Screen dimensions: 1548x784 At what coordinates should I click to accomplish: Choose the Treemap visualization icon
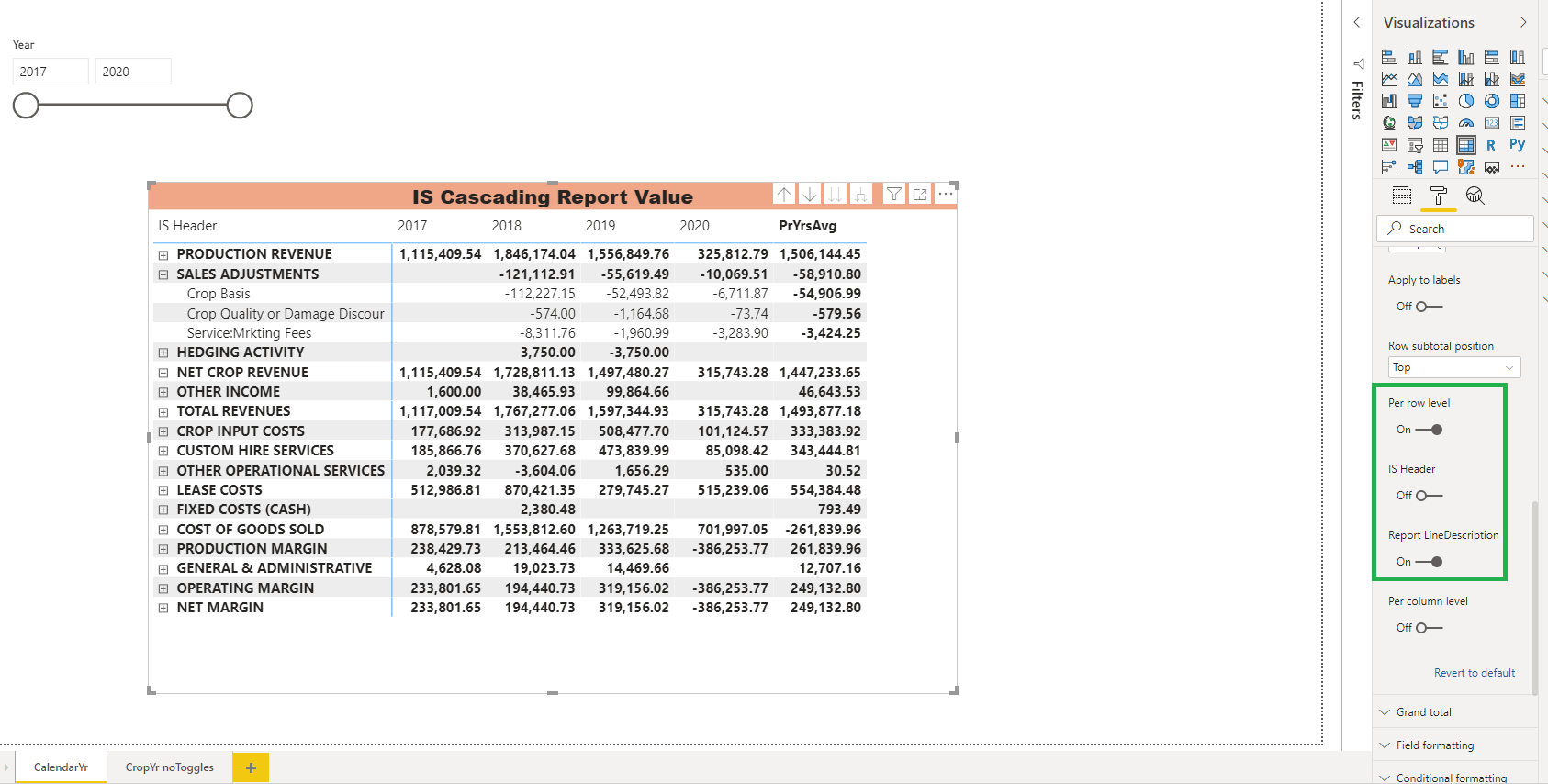(1518, 101)
